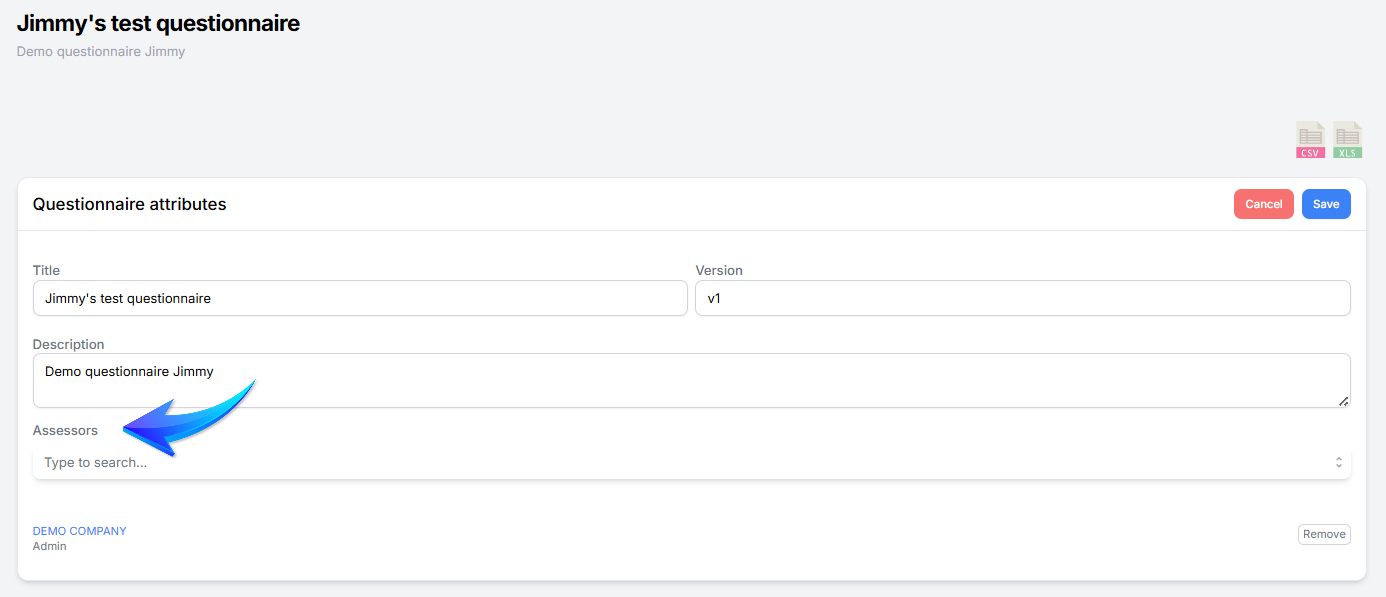Grab the Description textarea resize handle

[x=1343, y=401]
